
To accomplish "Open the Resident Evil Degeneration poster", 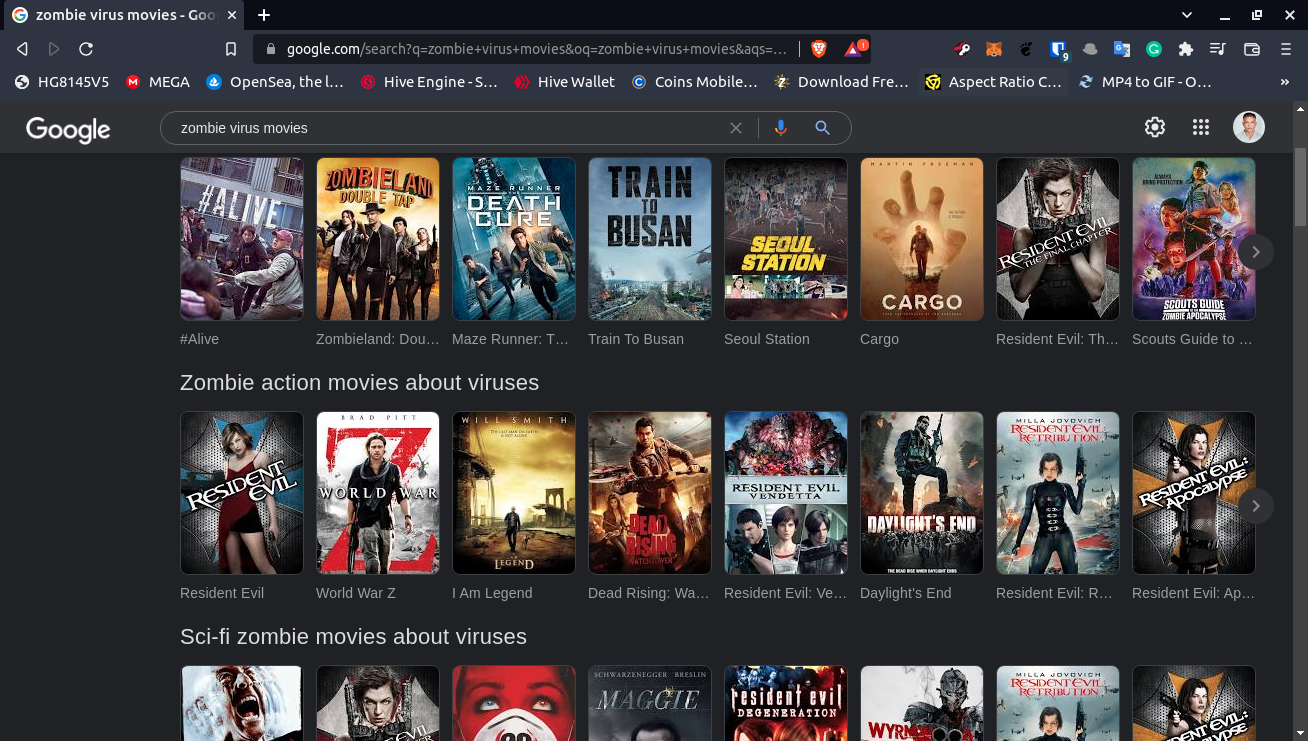I will 786,703.
